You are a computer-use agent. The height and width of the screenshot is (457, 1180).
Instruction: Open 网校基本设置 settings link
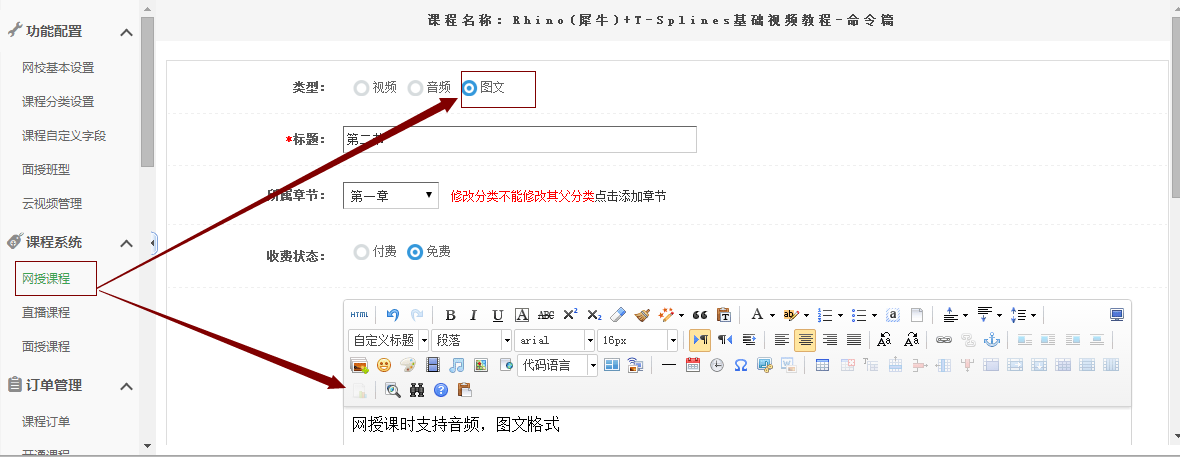pos(58,68)
